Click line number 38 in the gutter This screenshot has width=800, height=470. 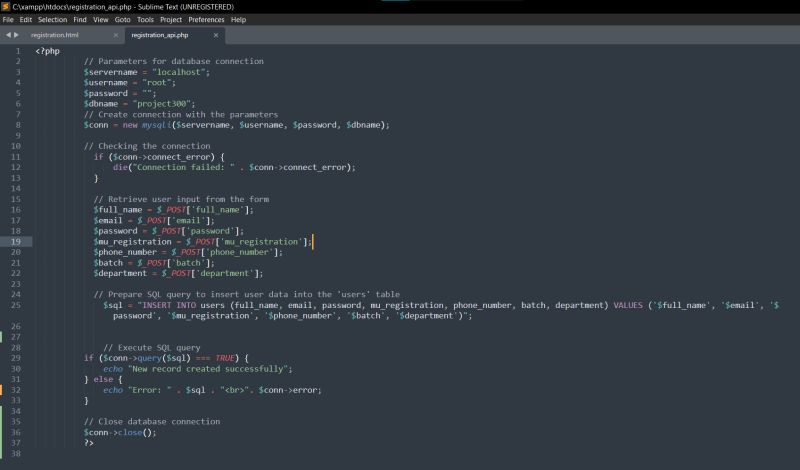16,453
